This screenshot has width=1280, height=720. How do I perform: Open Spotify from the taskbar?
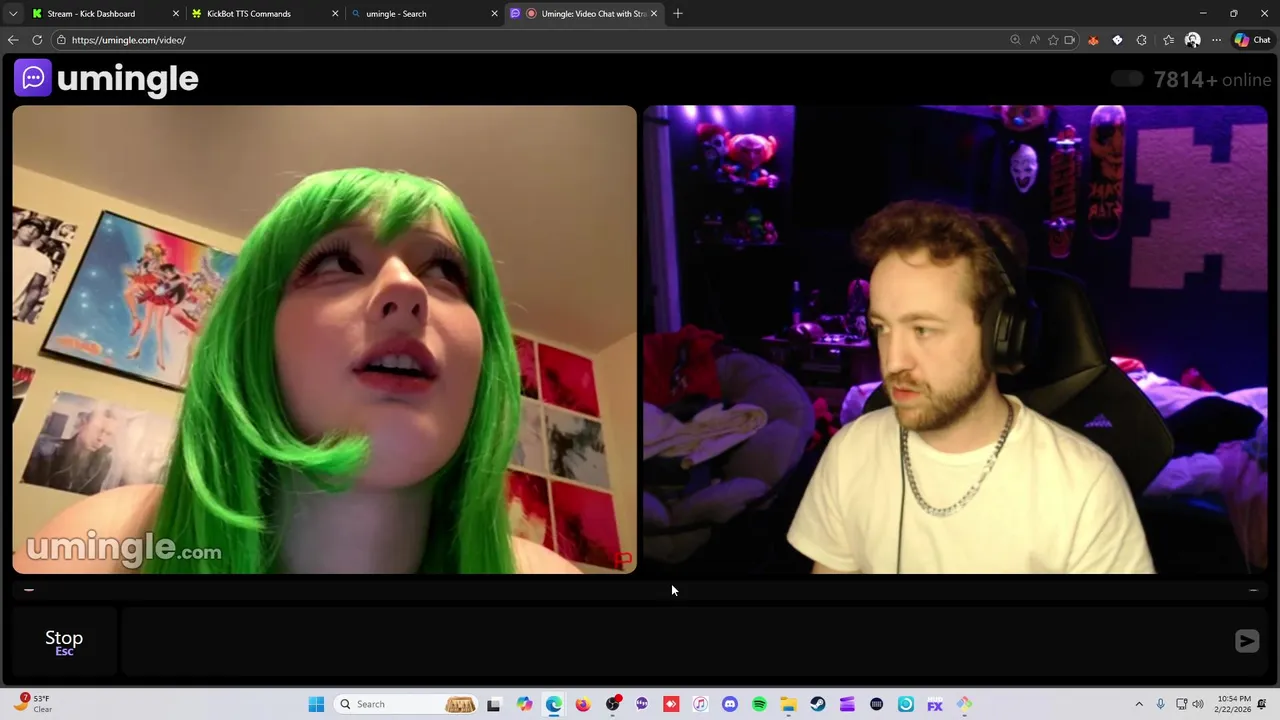[x=759, y=704]
